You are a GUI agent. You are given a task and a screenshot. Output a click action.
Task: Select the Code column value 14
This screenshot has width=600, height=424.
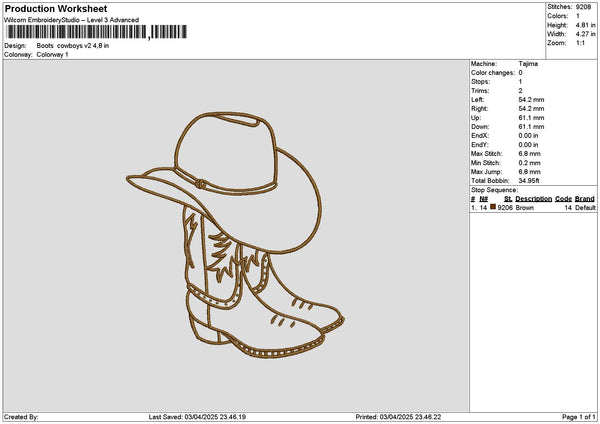point(568,208)
